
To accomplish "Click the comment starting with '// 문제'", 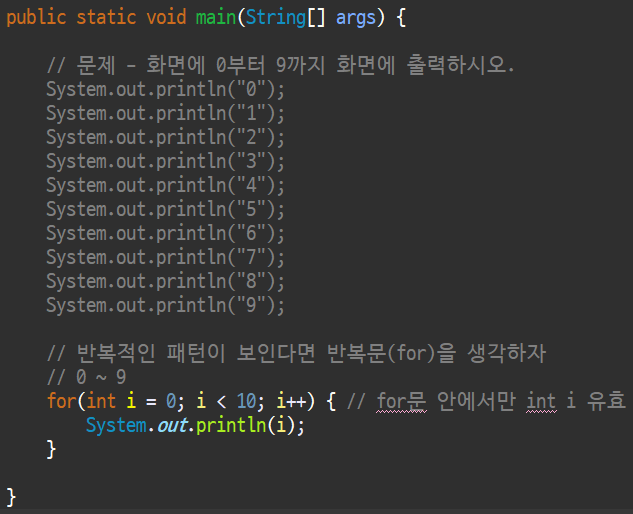I will pos(281,65).
